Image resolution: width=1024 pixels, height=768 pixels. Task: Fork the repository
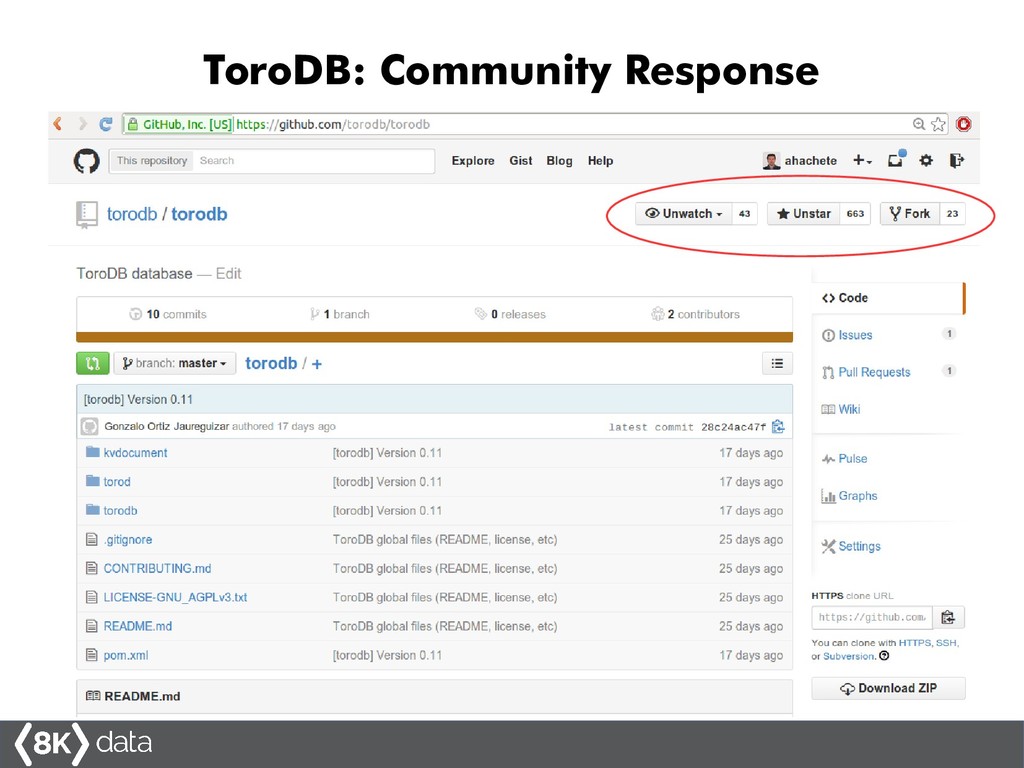coord(910,214)
